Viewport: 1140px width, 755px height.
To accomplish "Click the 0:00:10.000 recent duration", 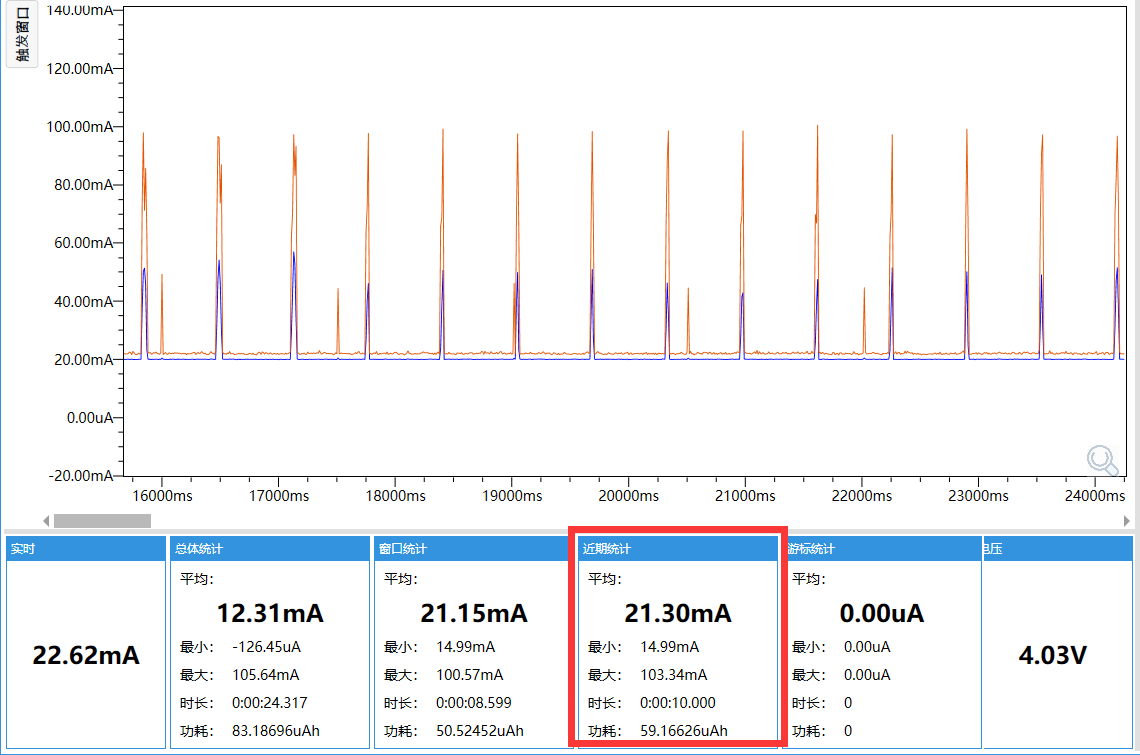I will pos(678,703).
